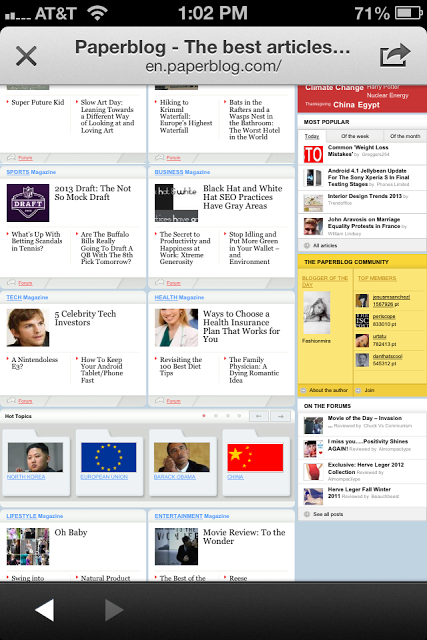Click the Egypt tag in red cloud
The height and width of the screenshot is (640, 427).
tap(369, 105)
